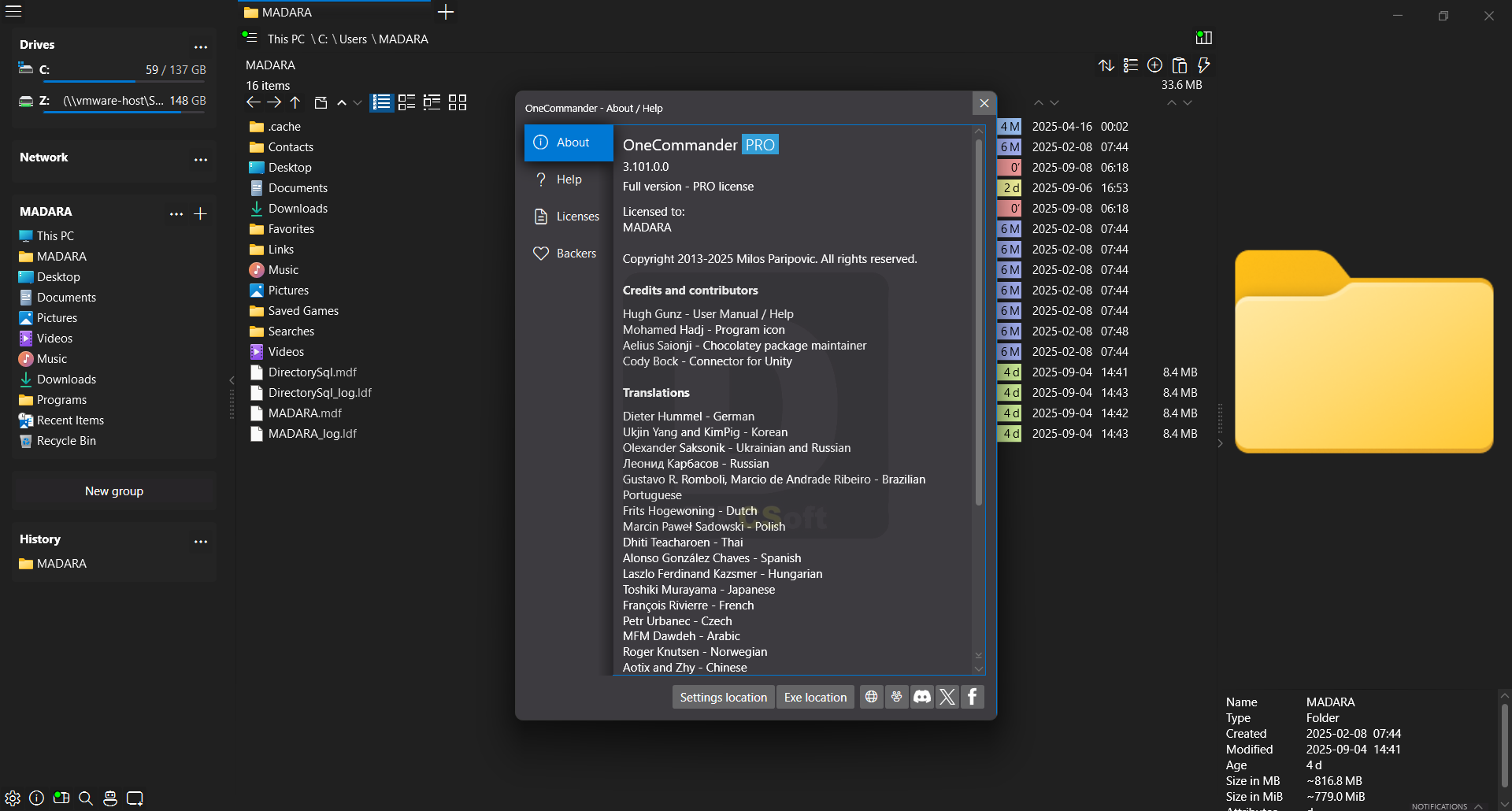Screen dimensions: 1512x811
Task: Close the About / Help dialog
Action: tap(984, 103)
